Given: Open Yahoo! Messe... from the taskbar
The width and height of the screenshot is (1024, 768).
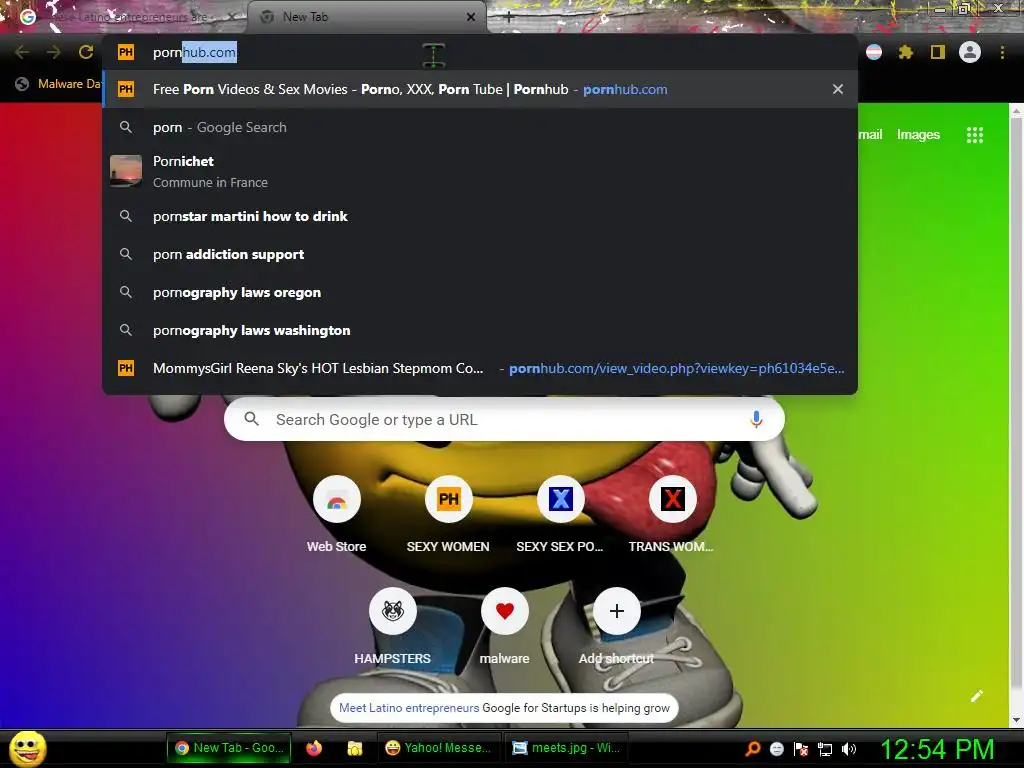Looking at the screenshot, I should tap(438, 748).
